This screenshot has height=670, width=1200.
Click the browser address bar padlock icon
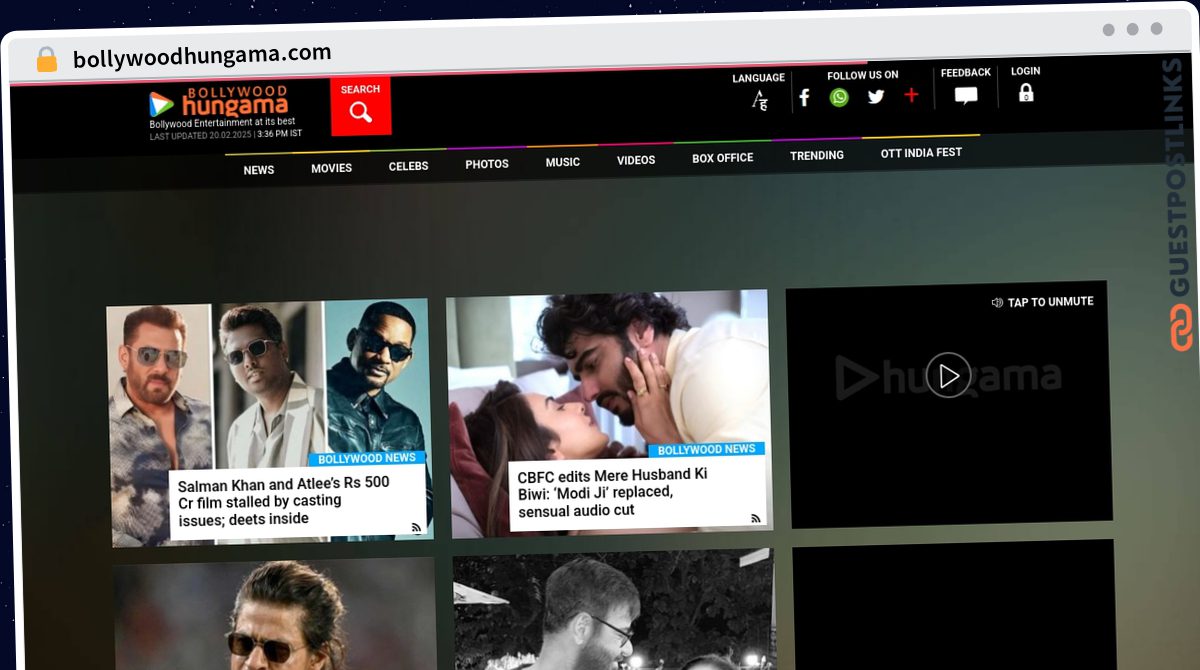click(47, 60)
